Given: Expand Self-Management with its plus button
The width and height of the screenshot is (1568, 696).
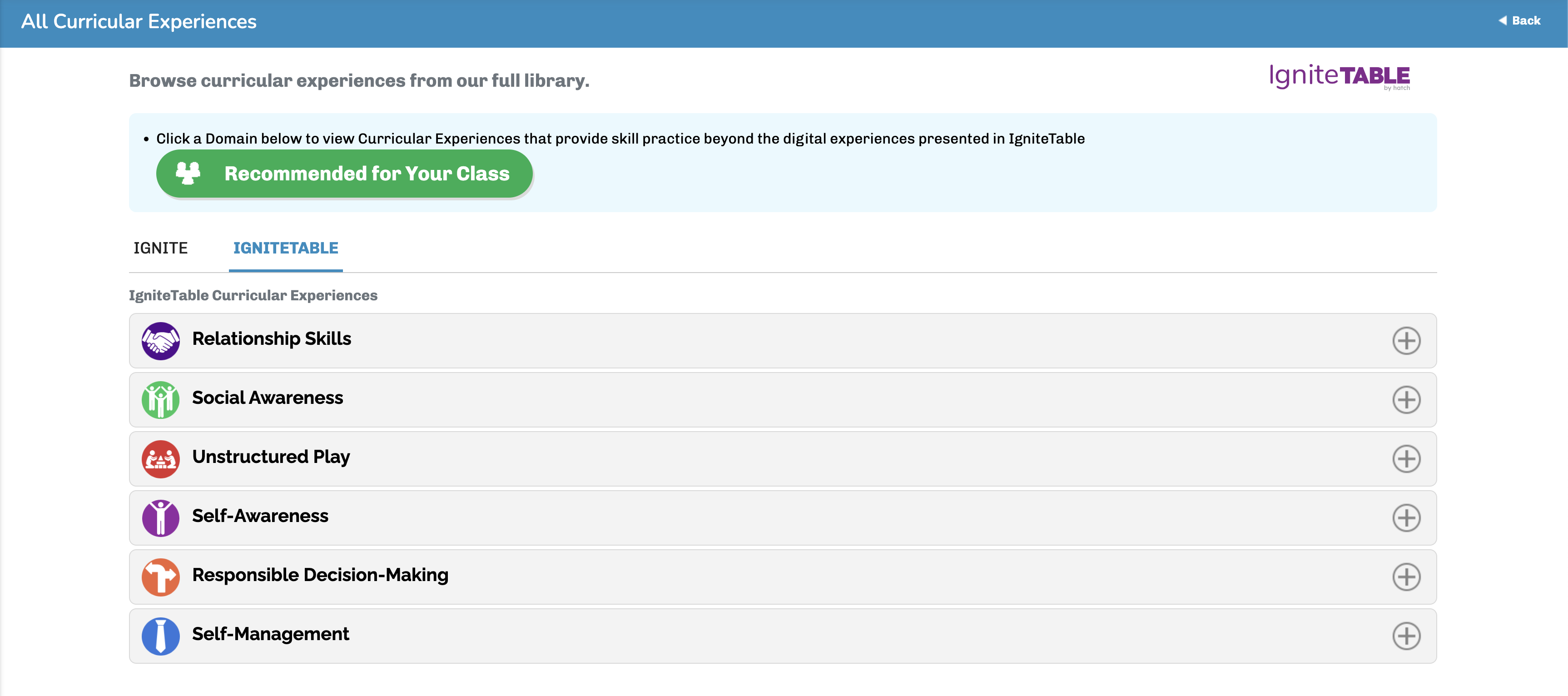Looking at the screenshot, I should [x=1406, y=636].
